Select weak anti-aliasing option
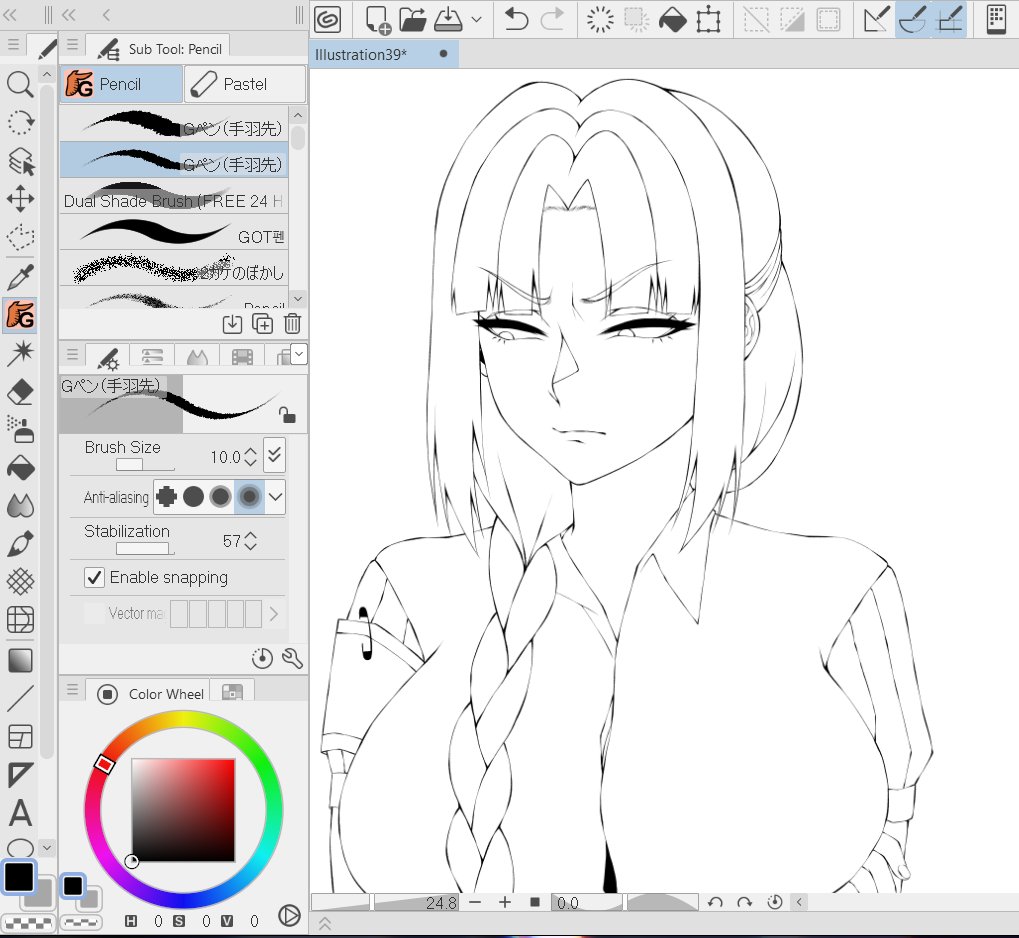The width and height of the screenshot is (1019, 938). tap(194, 497)
